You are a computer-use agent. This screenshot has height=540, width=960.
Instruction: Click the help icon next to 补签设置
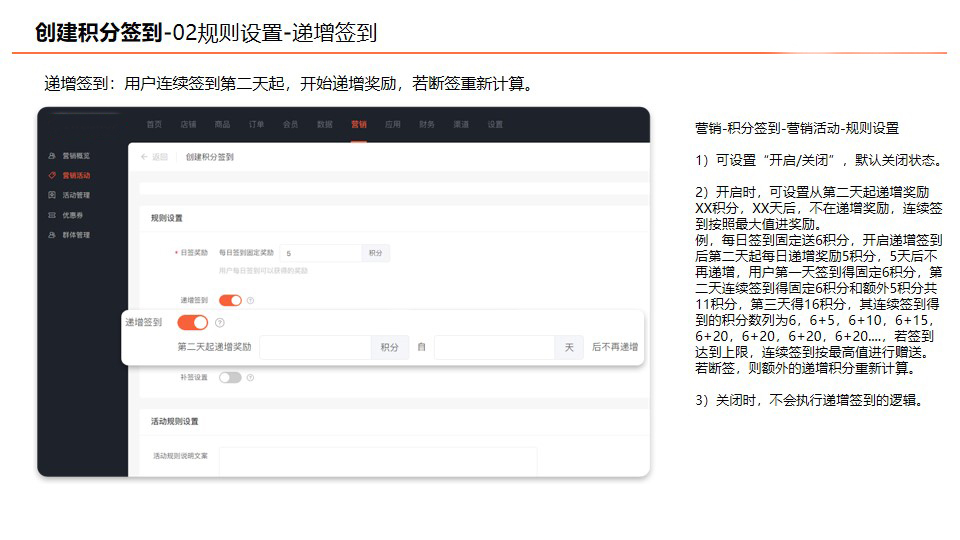click(250, 378)
